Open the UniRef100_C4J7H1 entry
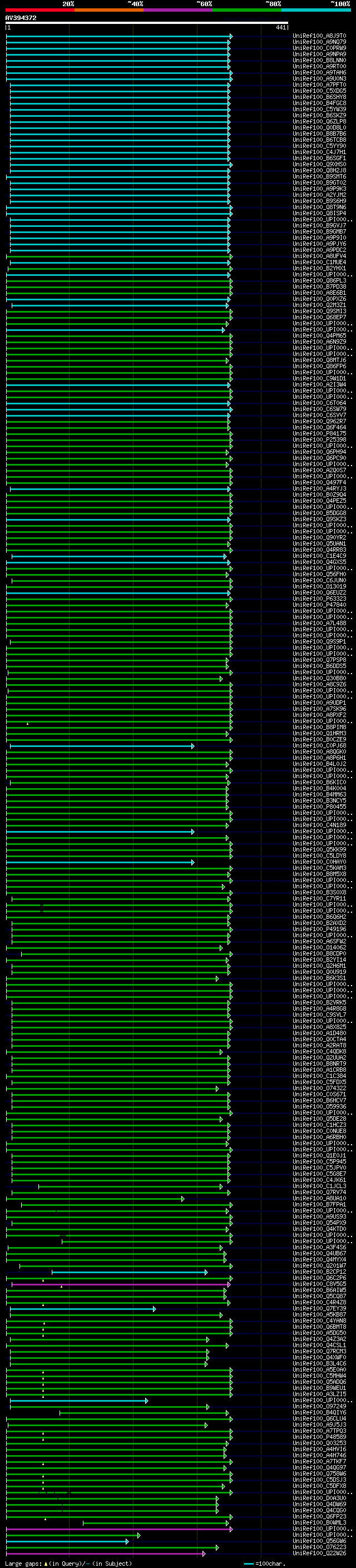 point(319,152)
